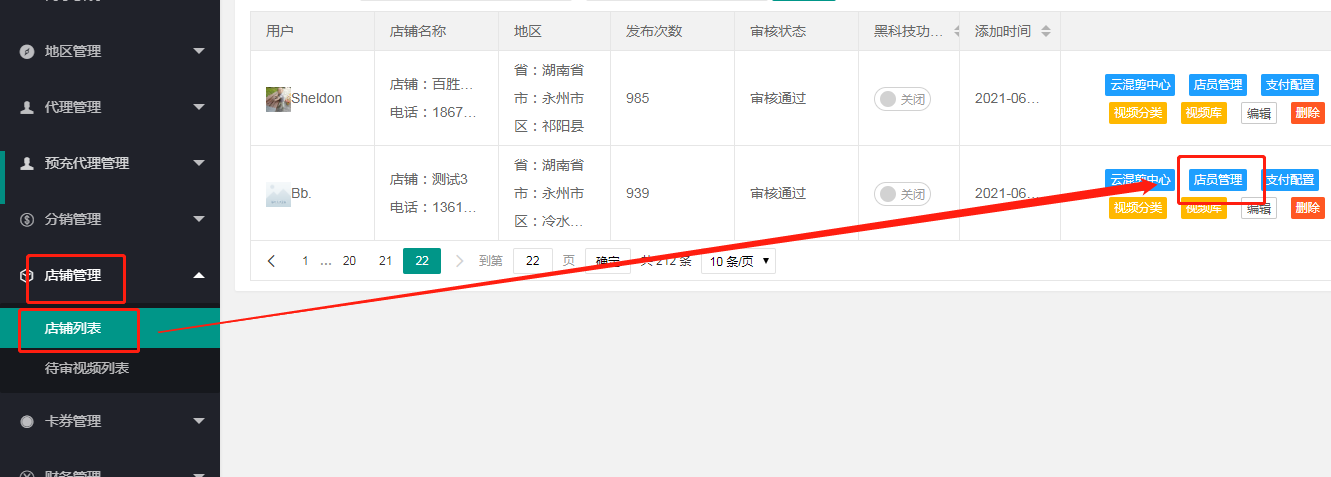Click the 审核通过 status in Sheldon row
The image size is (1331, 477).
778,98
